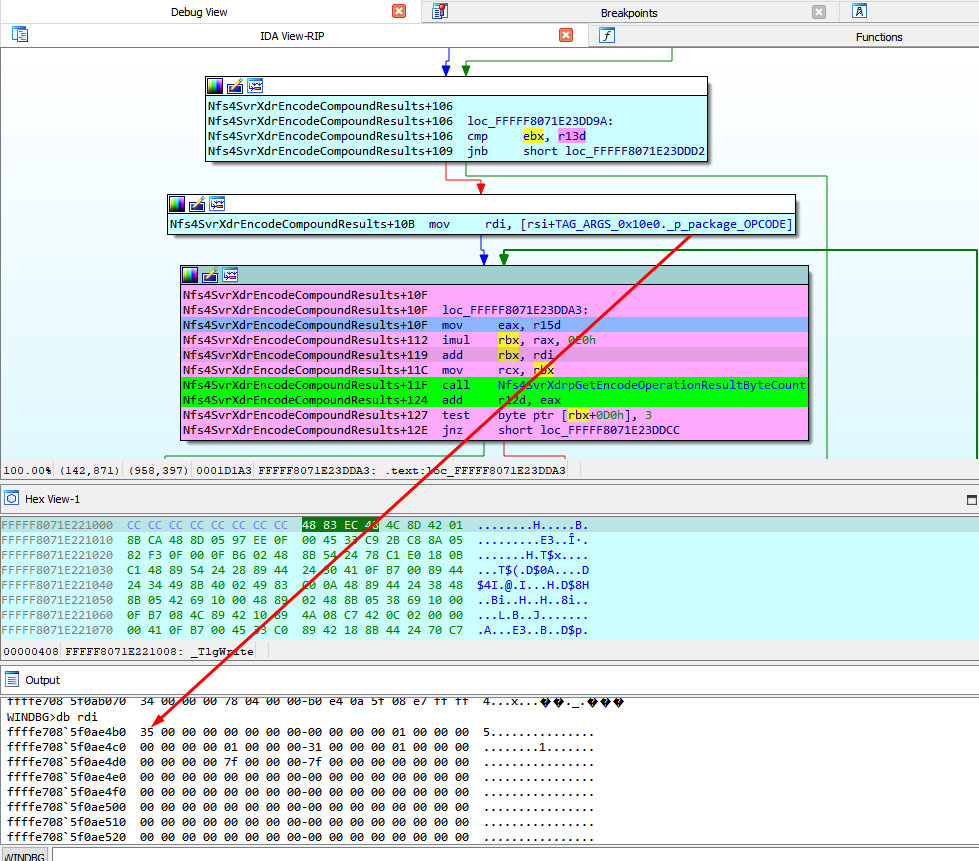Close the IDA View-RIP tab
Screen dimensions: 979x861
click(566, 35)
